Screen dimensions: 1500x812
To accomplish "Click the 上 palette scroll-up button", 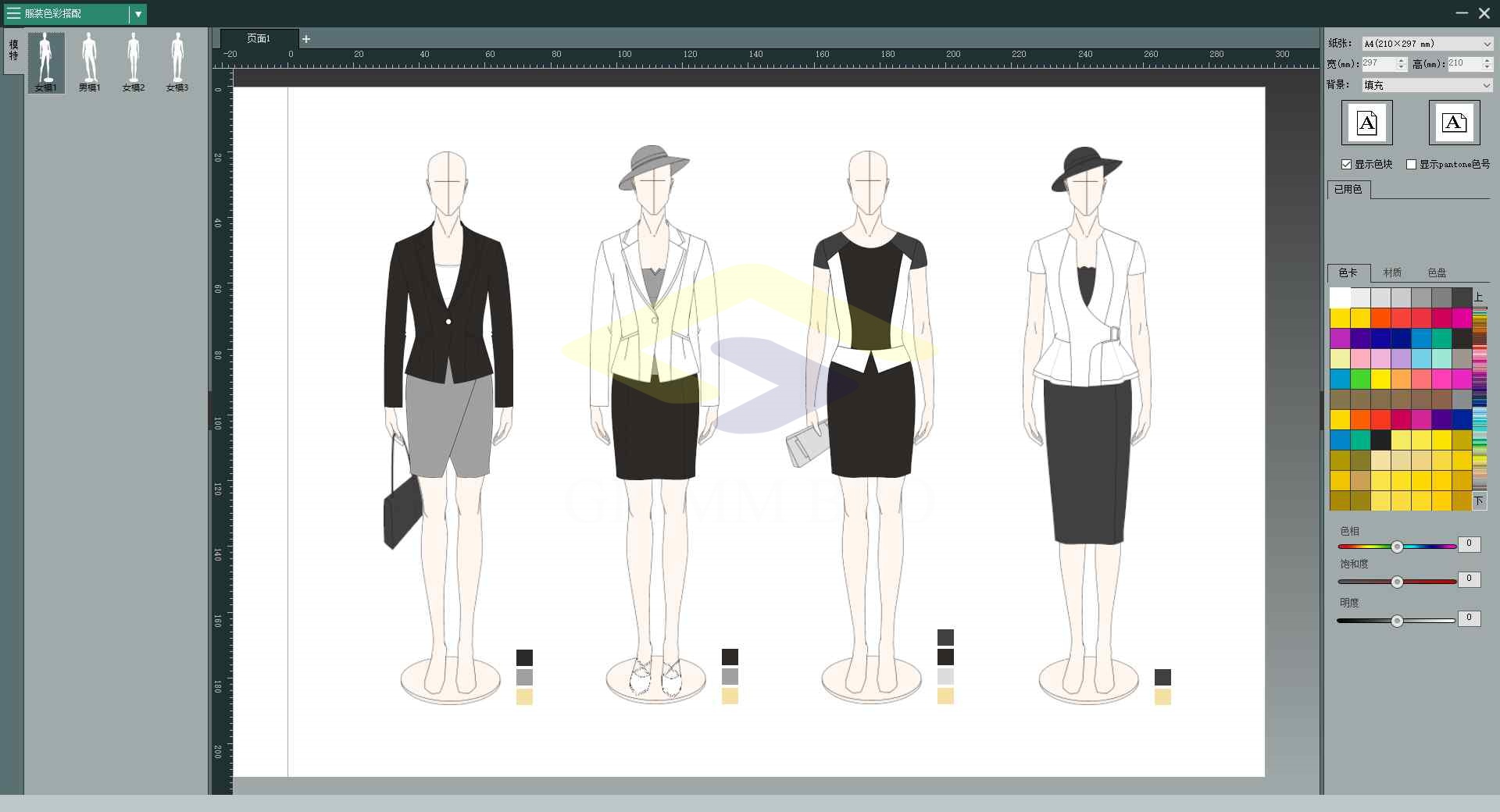I will click(1478, 297).
